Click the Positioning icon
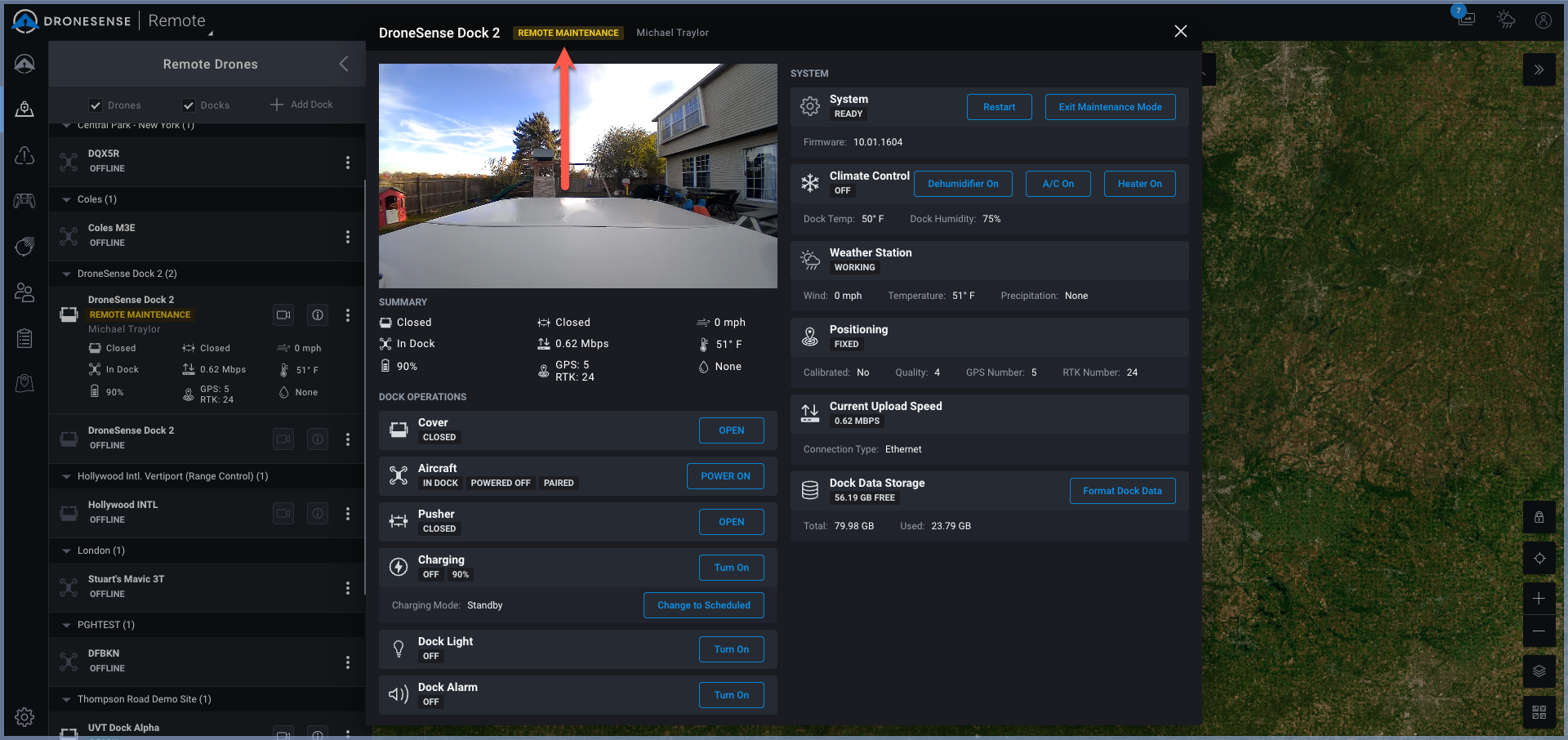The image size is (1568, 740). pyautogui.click(x=810, y=337)
